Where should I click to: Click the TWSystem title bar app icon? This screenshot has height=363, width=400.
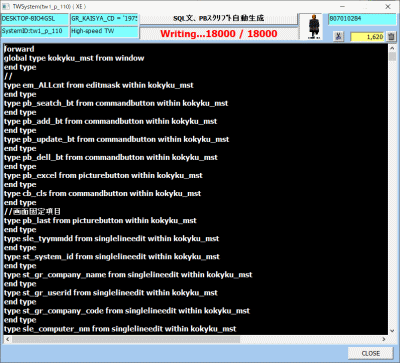point(6,6)
